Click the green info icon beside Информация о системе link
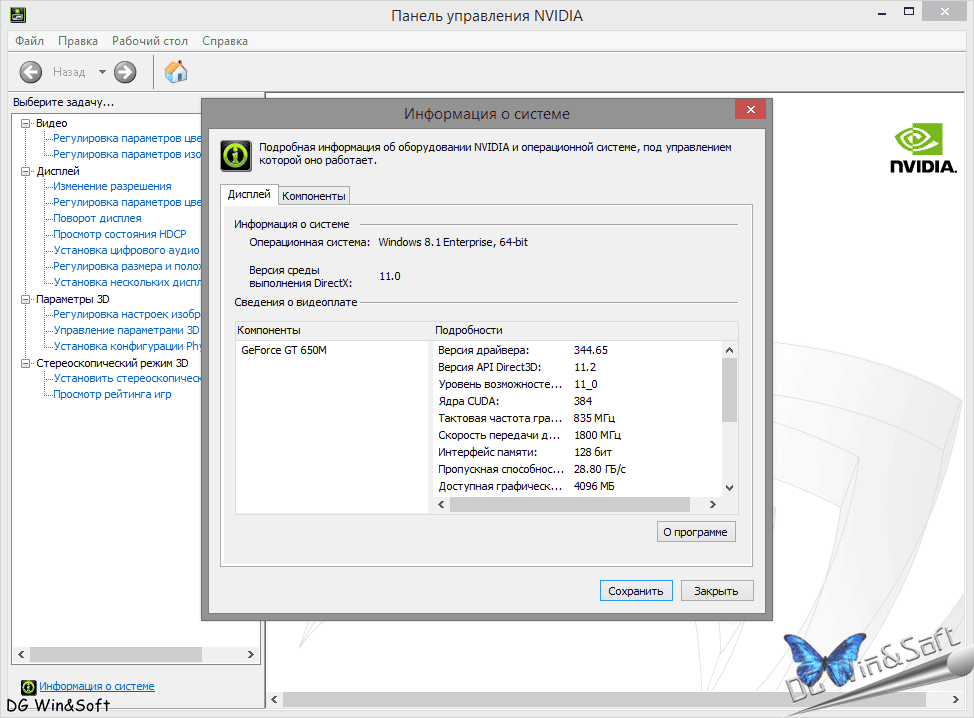The image size is (974, 718). point(29,687)
